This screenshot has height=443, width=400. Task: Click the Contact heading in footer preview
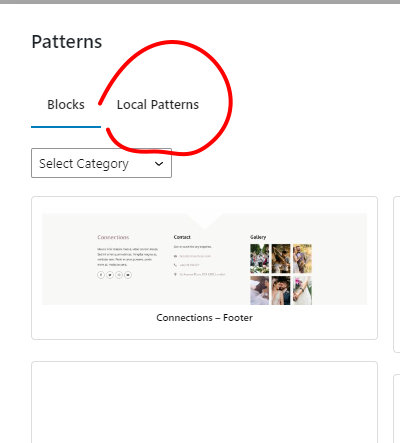(182, 237)
